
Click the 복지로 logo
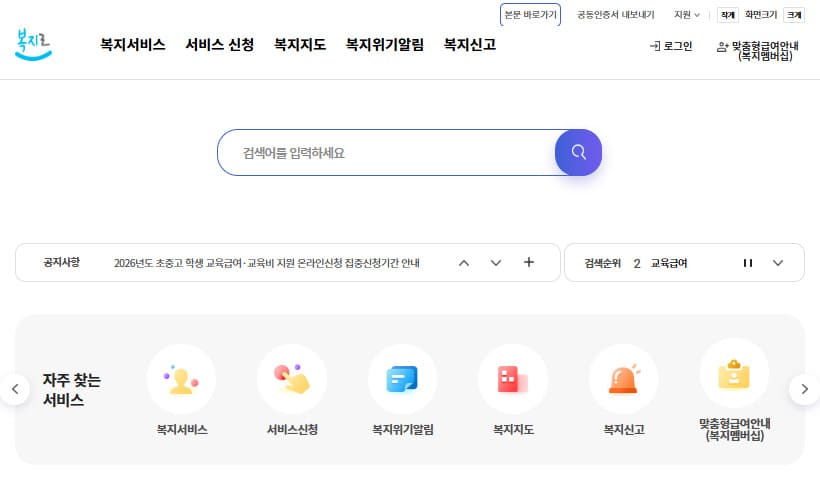pyautogui.click(x=34, y=44)
